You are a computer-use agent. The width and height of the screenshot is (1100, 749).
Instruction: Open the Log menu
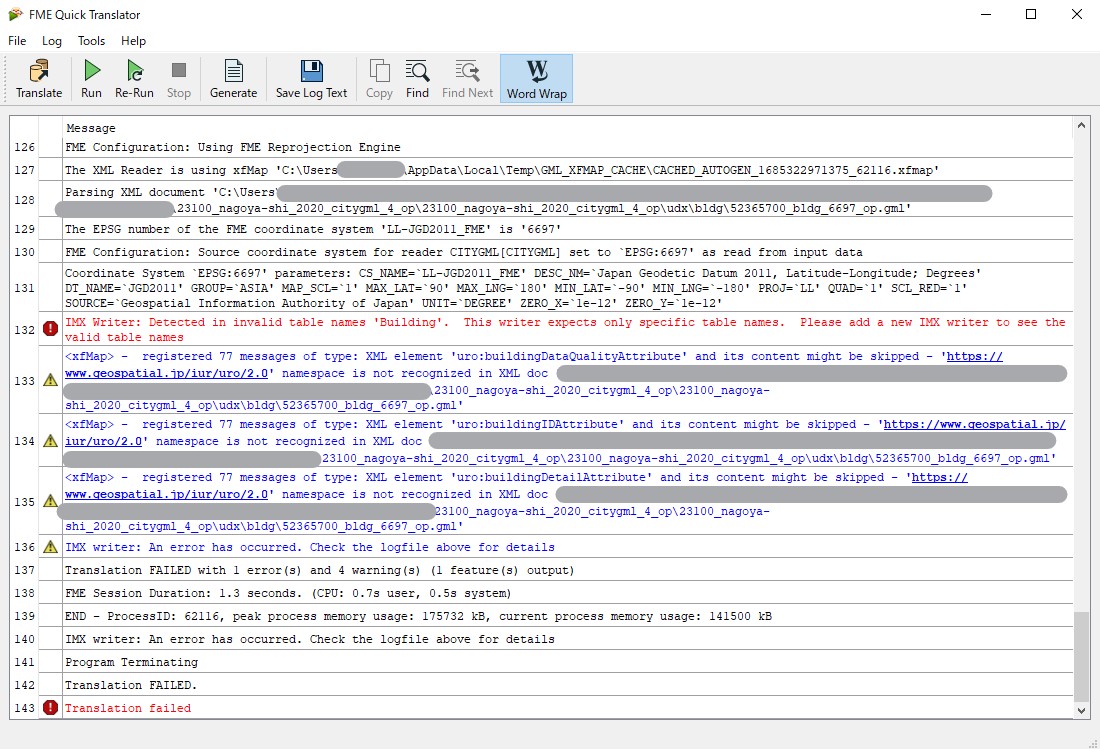tap(52, 41)
